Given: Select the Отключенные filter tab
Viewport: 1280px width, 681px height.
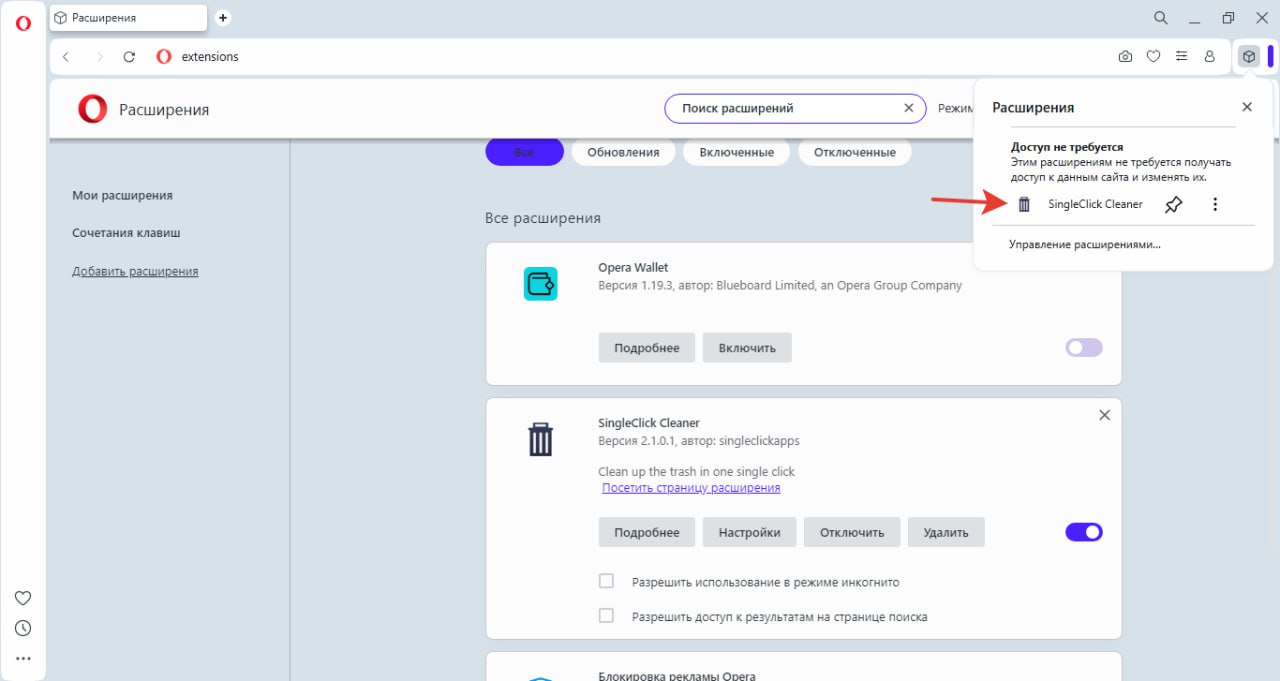Looking at the screenshot, I should pyautogui.click(x=854, y=152).
